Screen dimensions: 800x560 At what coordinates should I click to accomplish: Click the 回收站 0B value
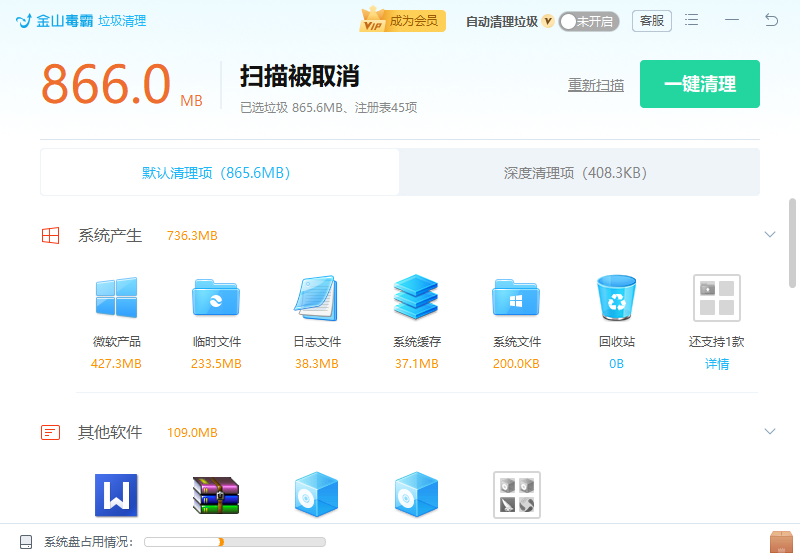616,364
